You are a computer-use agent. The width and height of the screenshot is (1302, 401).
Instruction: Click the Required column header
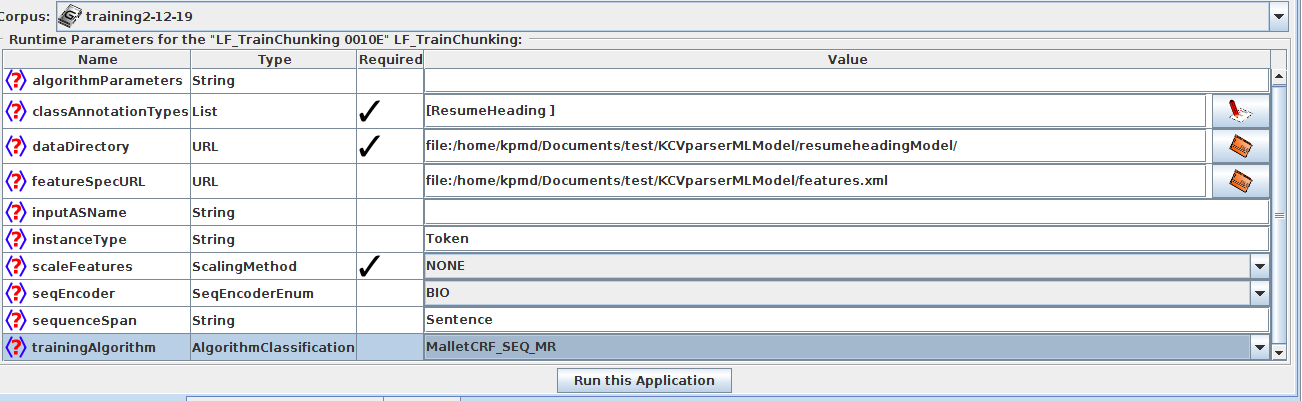coord(391,59)
